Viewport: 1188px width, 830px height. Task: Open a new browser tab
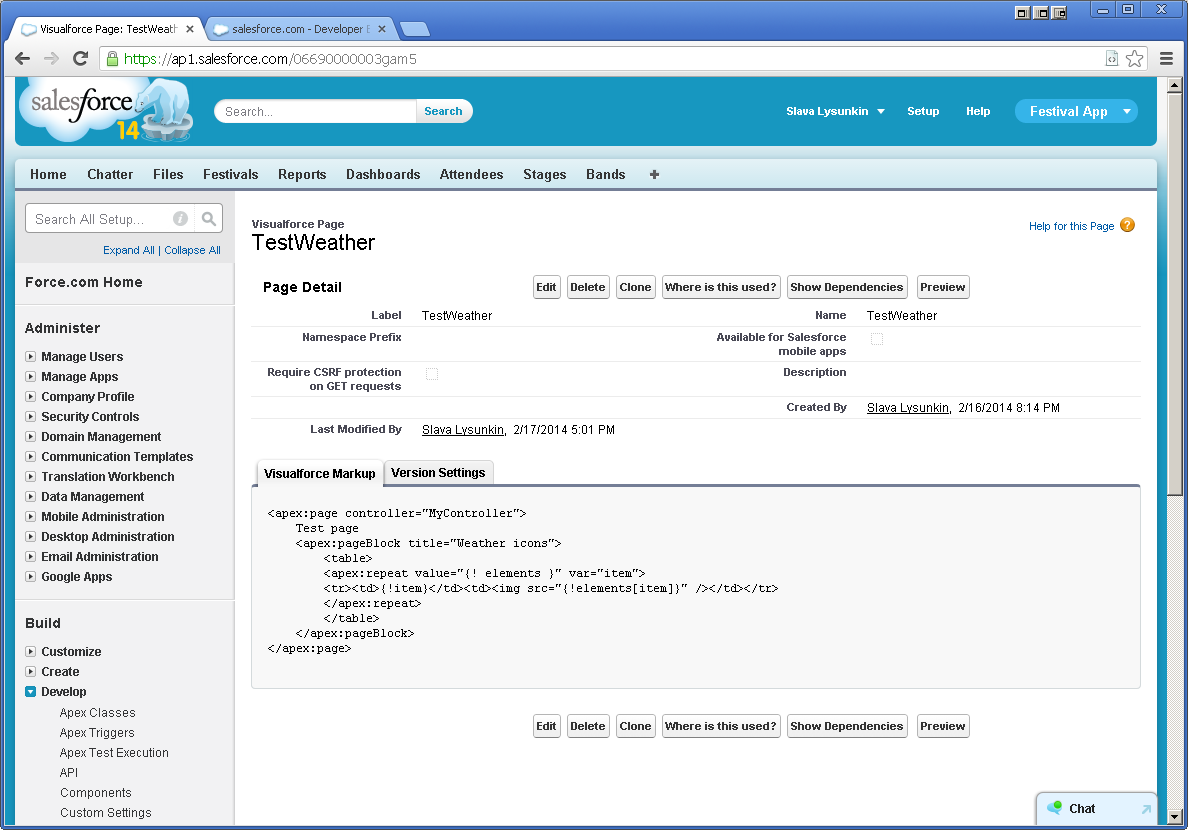414,29
